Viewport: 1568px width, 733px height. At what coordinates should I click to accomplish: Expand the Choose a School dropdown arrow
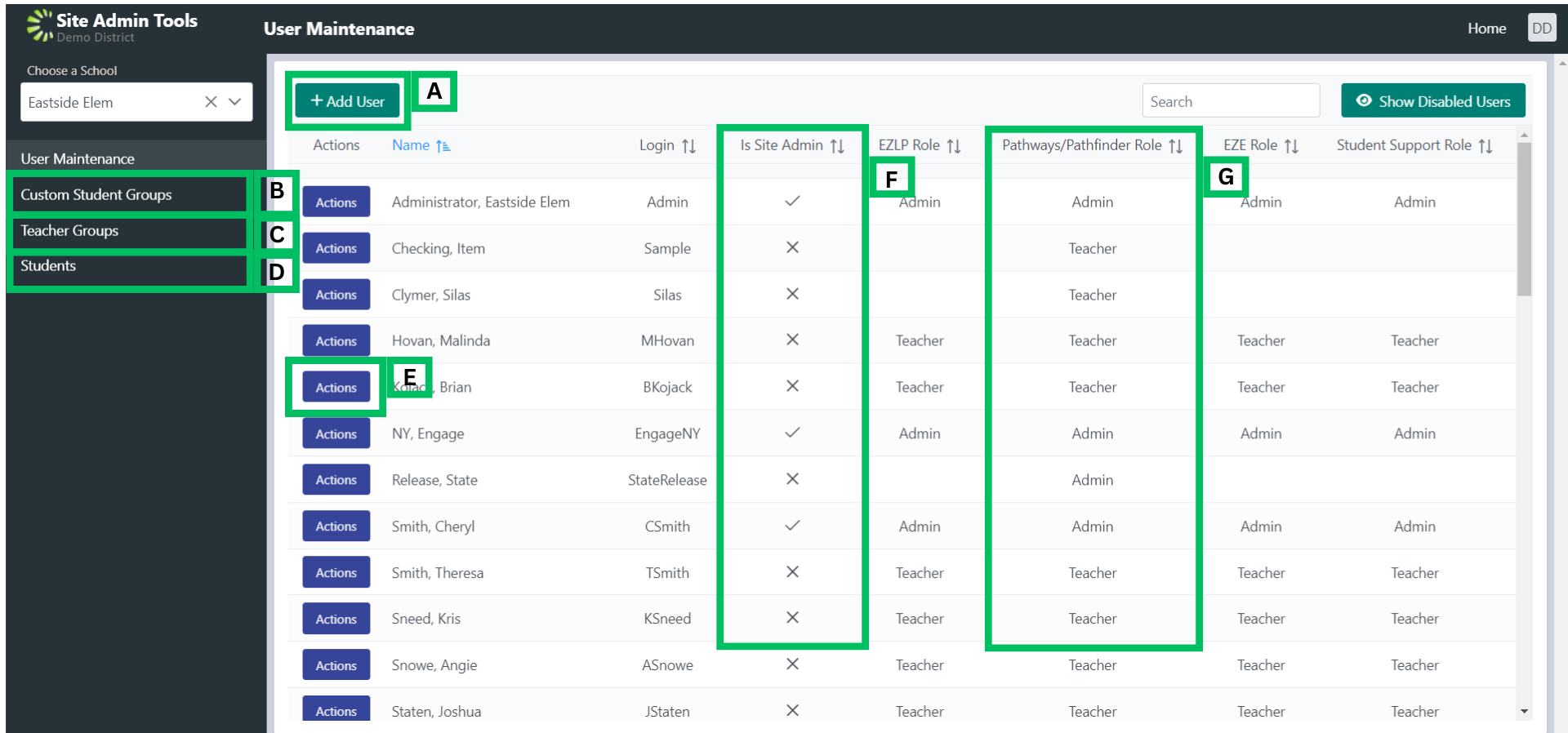[235, 102]
